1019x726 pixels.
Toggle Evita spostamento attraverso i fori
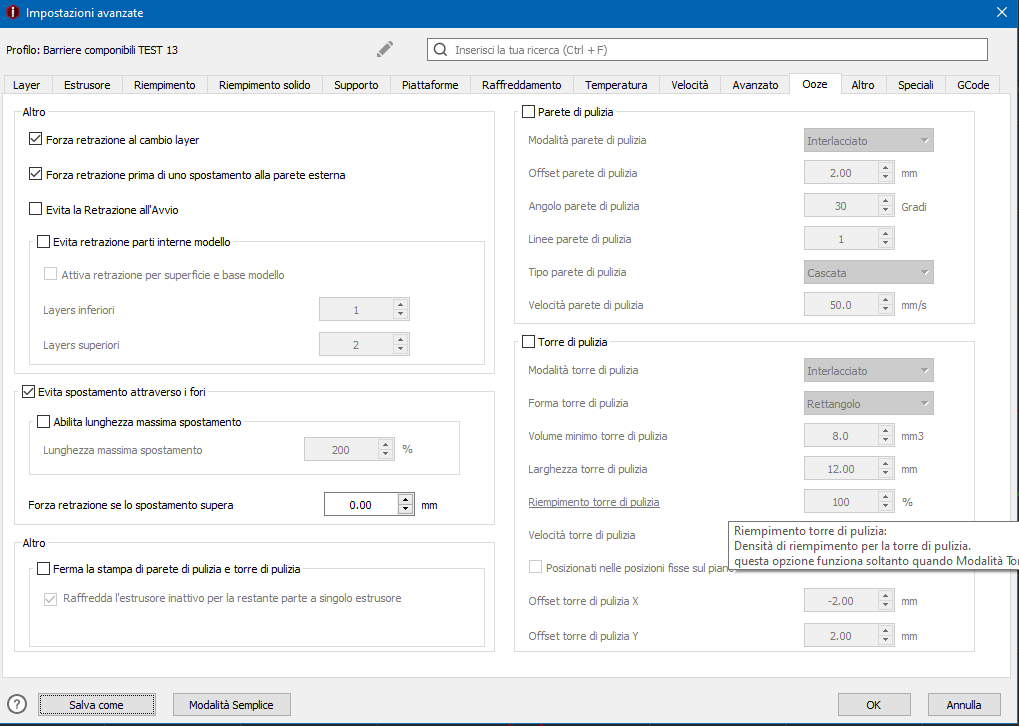point(28,392)
